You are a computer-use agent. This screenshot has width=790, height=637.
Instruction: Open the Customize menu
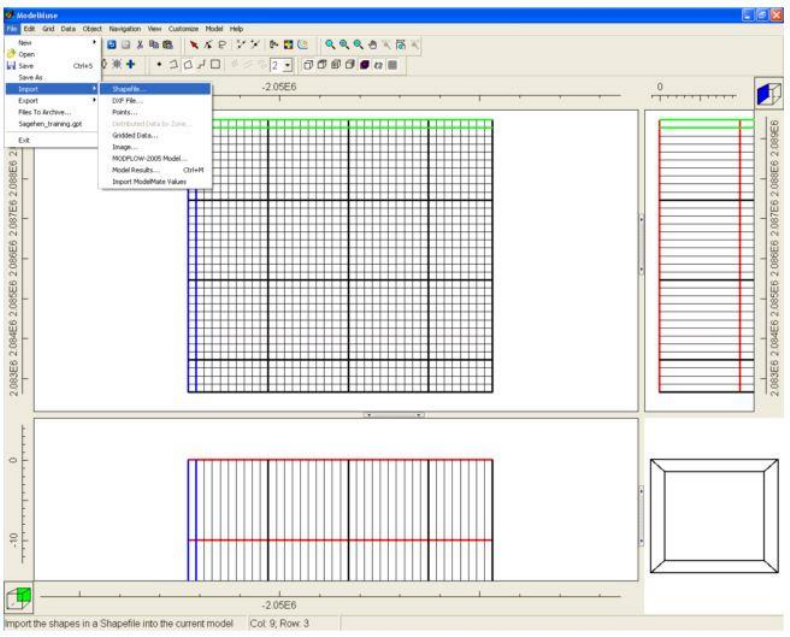click(183, 29)
